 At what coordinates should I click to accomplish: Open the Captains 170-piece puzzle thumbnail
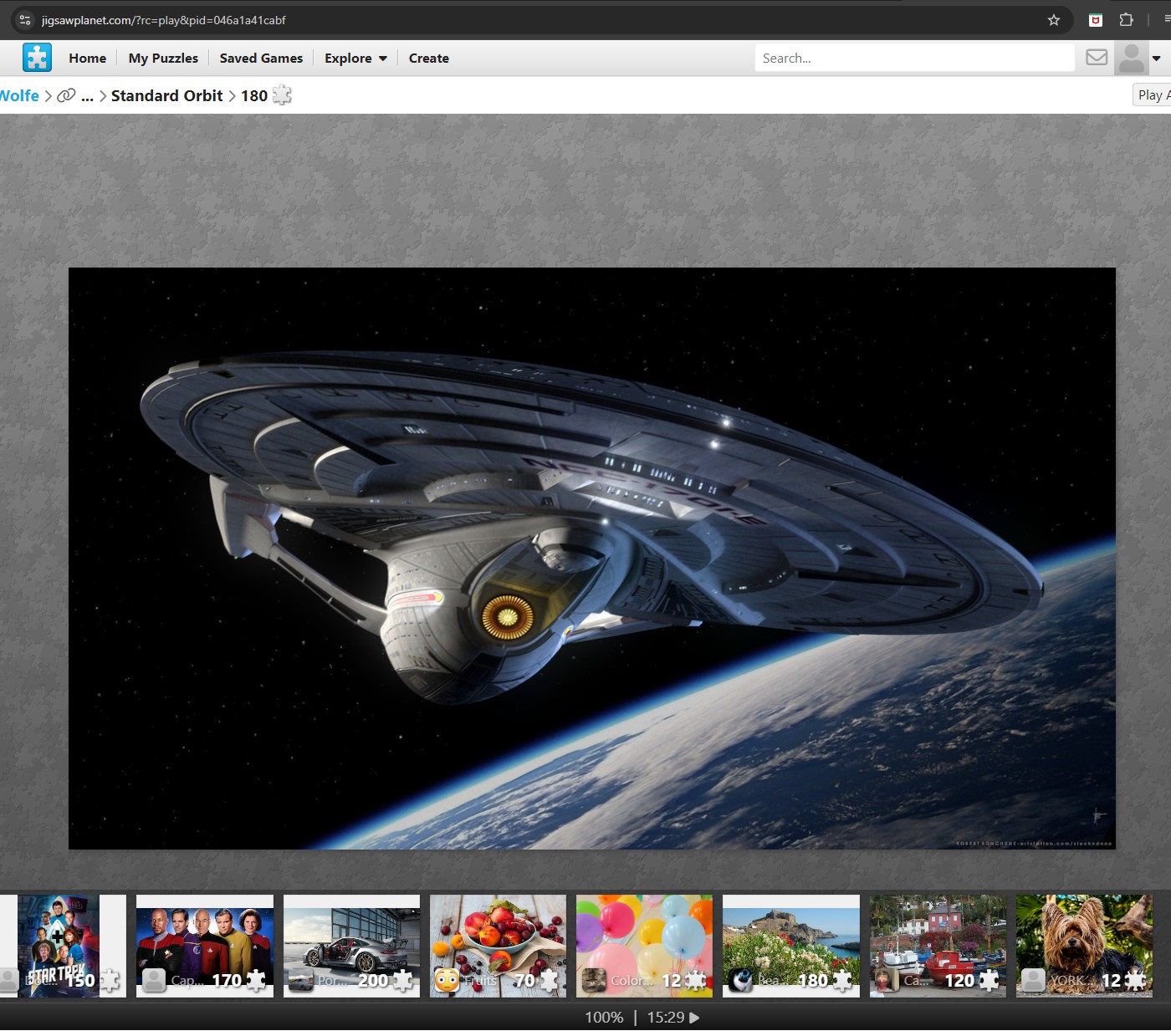coord(205,946)
